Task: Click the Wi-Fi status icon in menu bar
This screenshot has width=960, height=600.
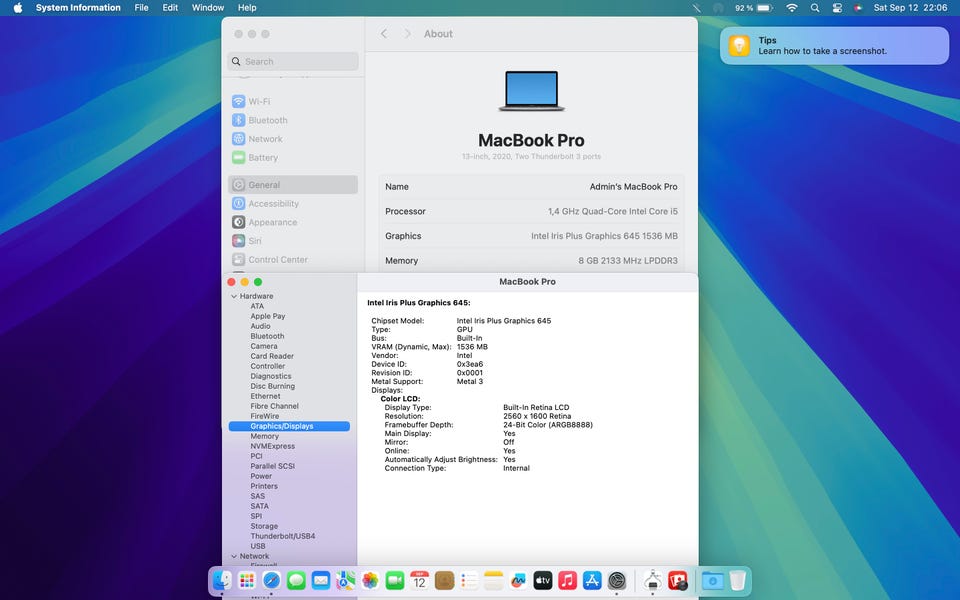Action: [792, 8]
